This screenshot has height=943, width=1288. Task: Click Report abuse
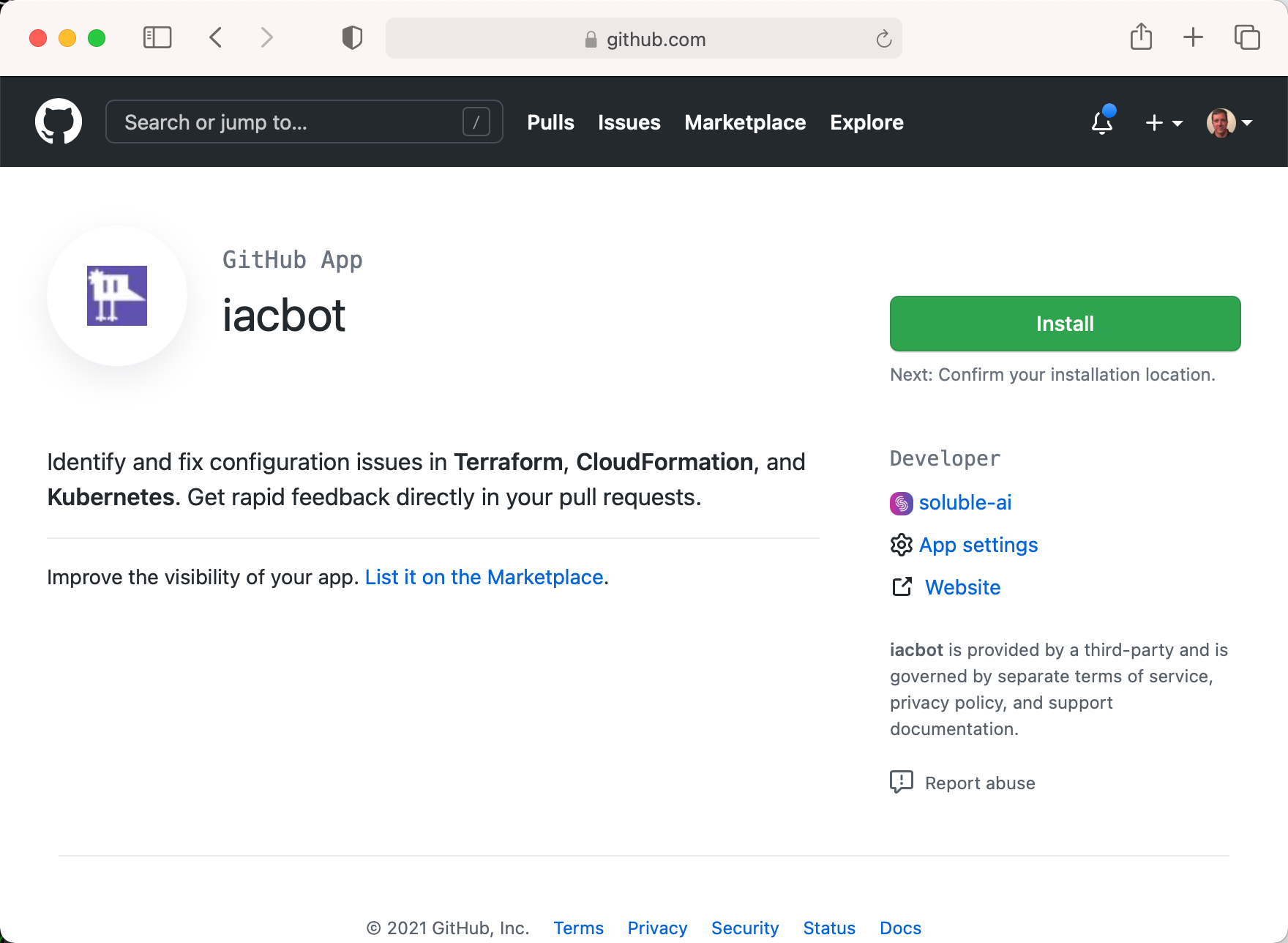pyautogui.click(x=979, y=783)
